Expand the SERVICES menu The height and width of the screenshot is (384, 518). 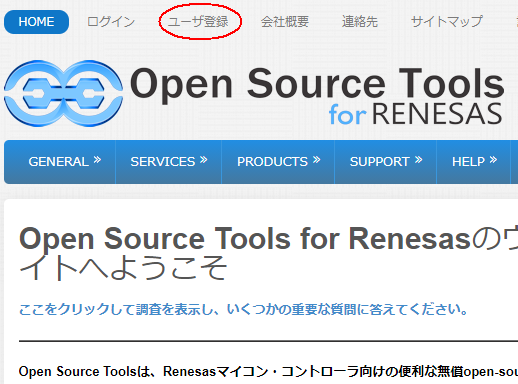click(169, 162)
